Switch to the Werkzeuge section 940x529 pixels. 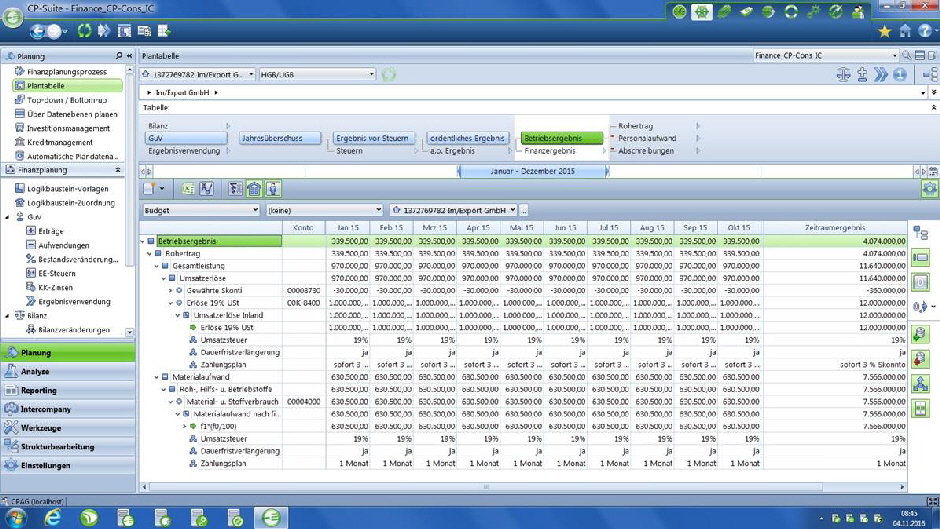pos(68,428)
